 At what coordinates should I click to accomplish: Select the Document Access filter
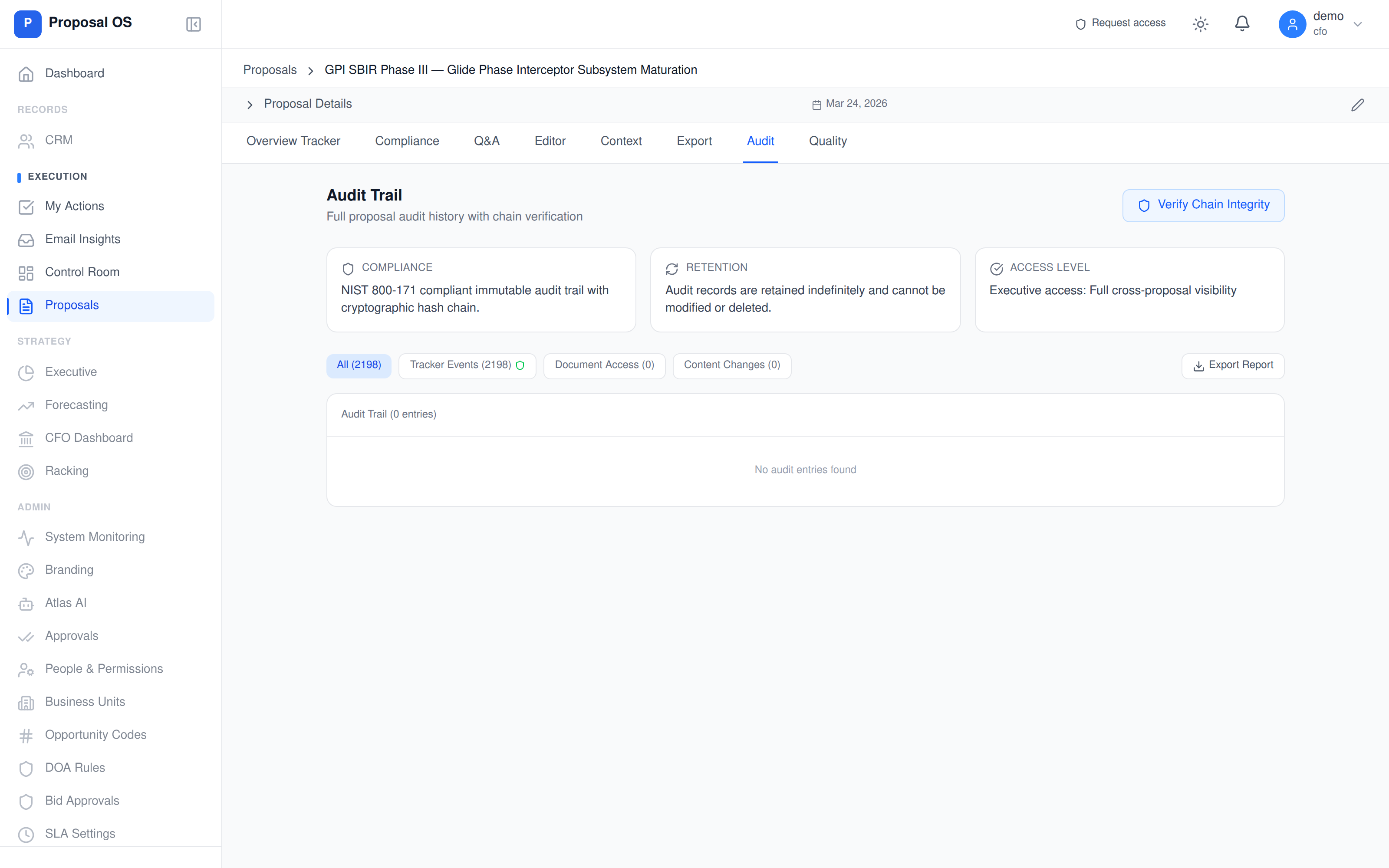604,365
